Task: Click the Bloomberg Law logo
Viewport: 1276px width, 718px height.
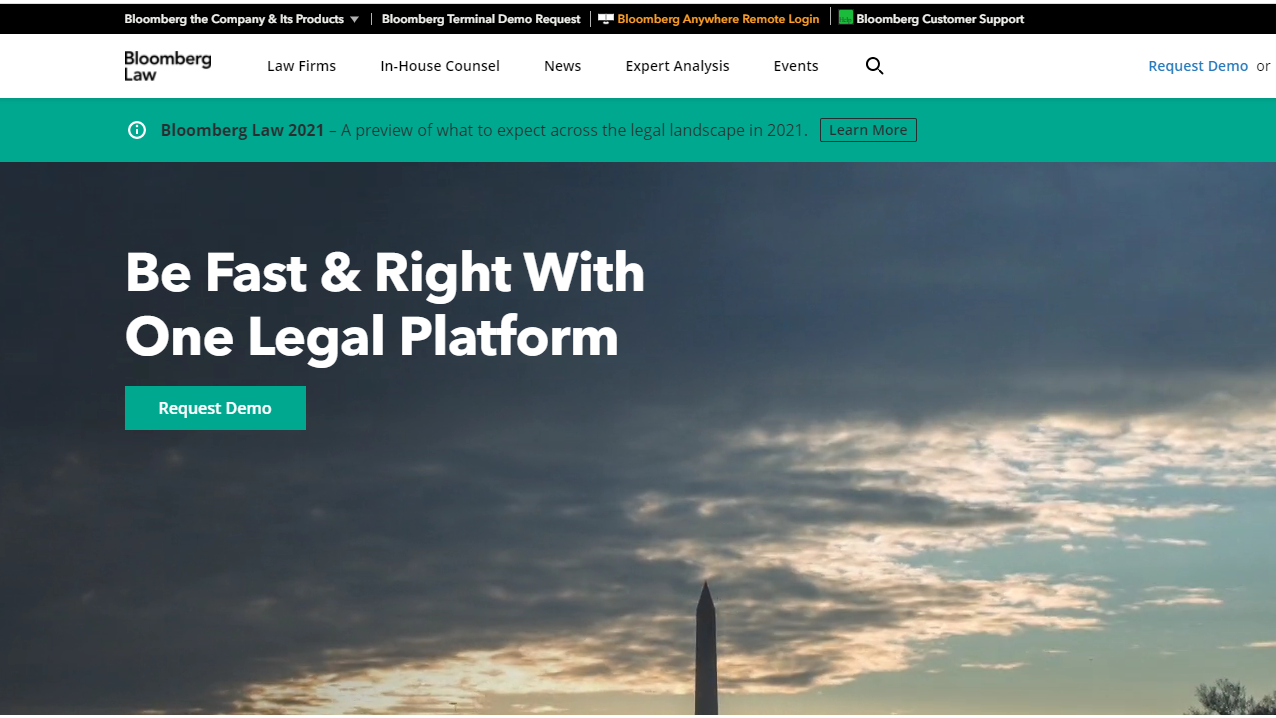Action: click(168, 66)
